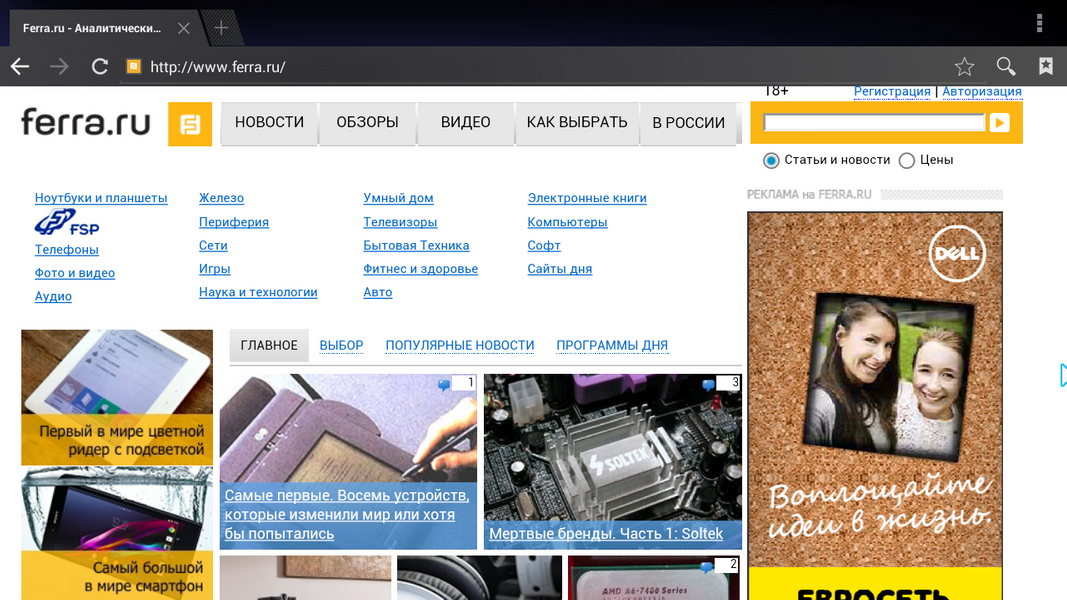Open the КАК ВЫБРАТЬ menu section

tap(577, 123)
